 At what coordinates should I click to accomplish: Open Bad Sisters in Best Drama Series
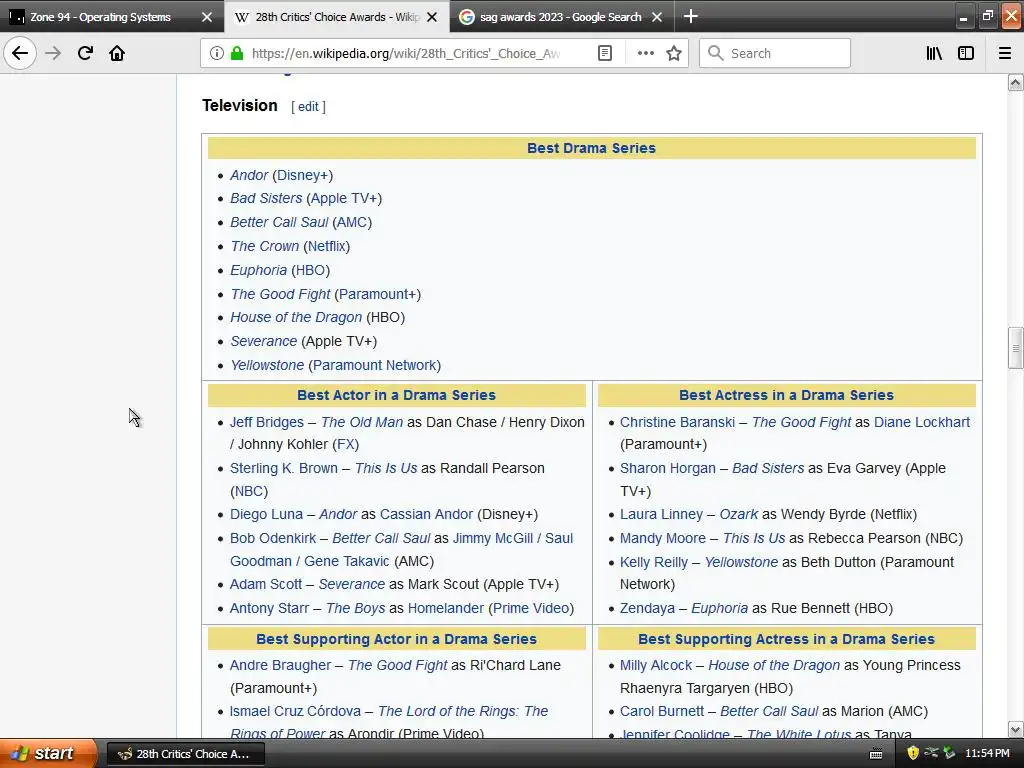tap(266, 198)
